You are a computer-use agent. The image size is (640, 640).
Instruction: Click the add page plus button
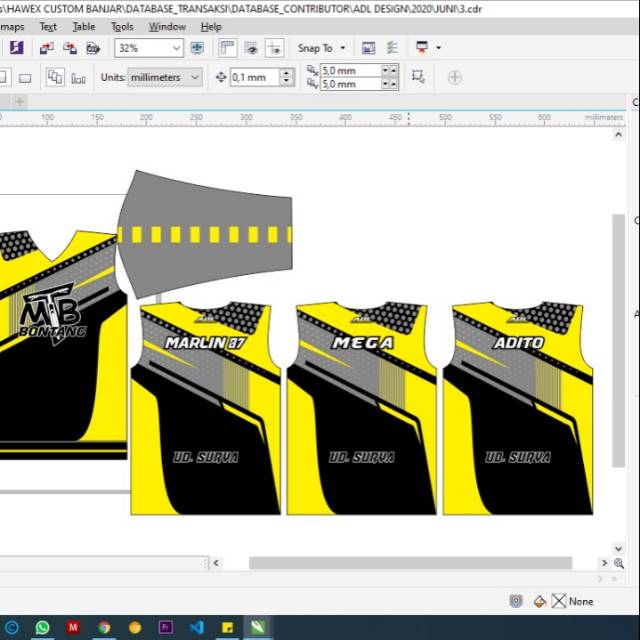point(20,102)
